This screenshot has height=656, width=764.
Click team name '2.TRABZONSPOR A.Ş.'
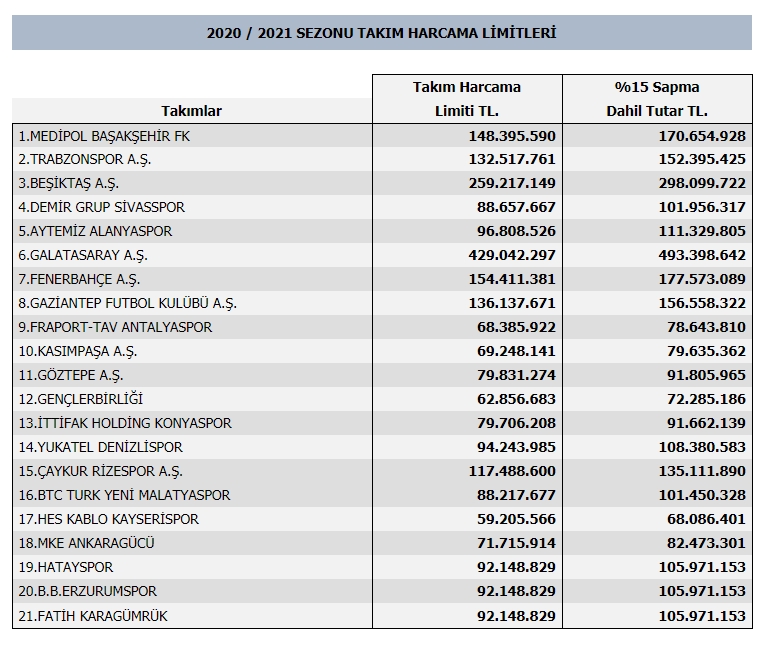[85, 160]
